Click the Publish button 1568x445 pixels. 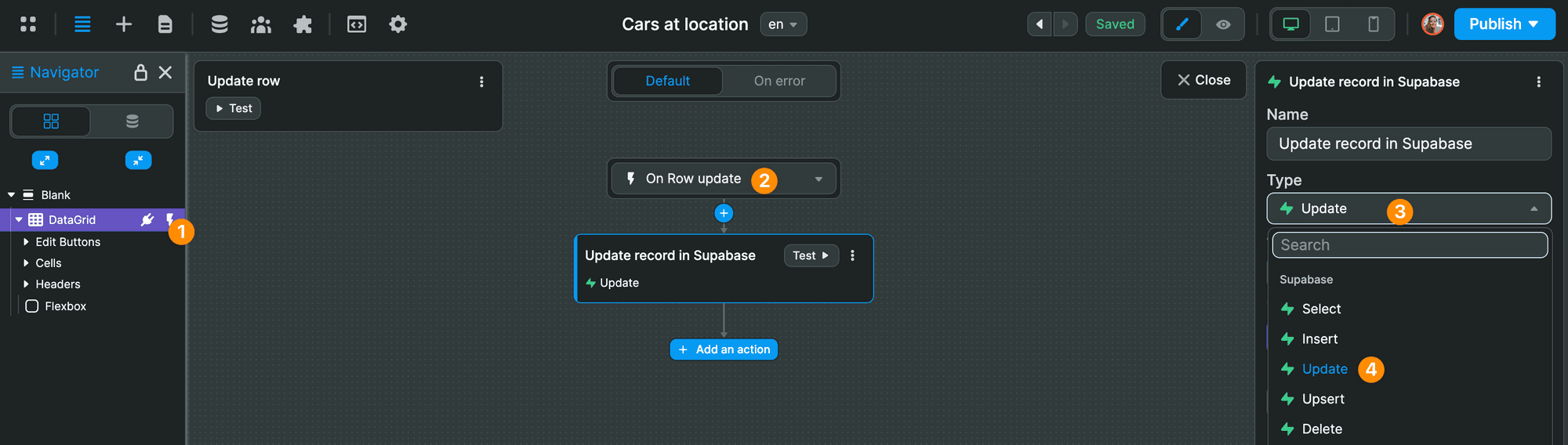point(1504,24)
